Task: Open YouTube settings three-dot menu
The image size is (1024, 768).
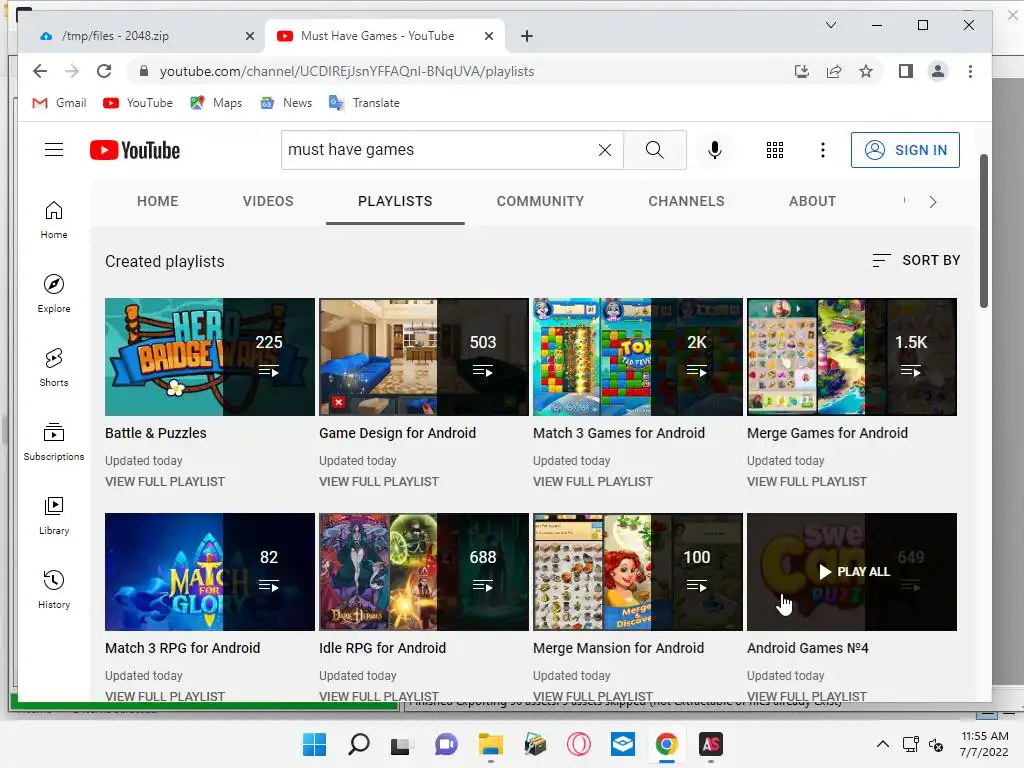Action: 823,150
